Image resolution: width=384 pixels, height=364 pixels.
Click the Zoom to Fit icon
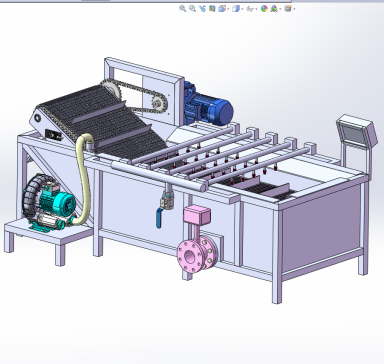tap(183, 9)
